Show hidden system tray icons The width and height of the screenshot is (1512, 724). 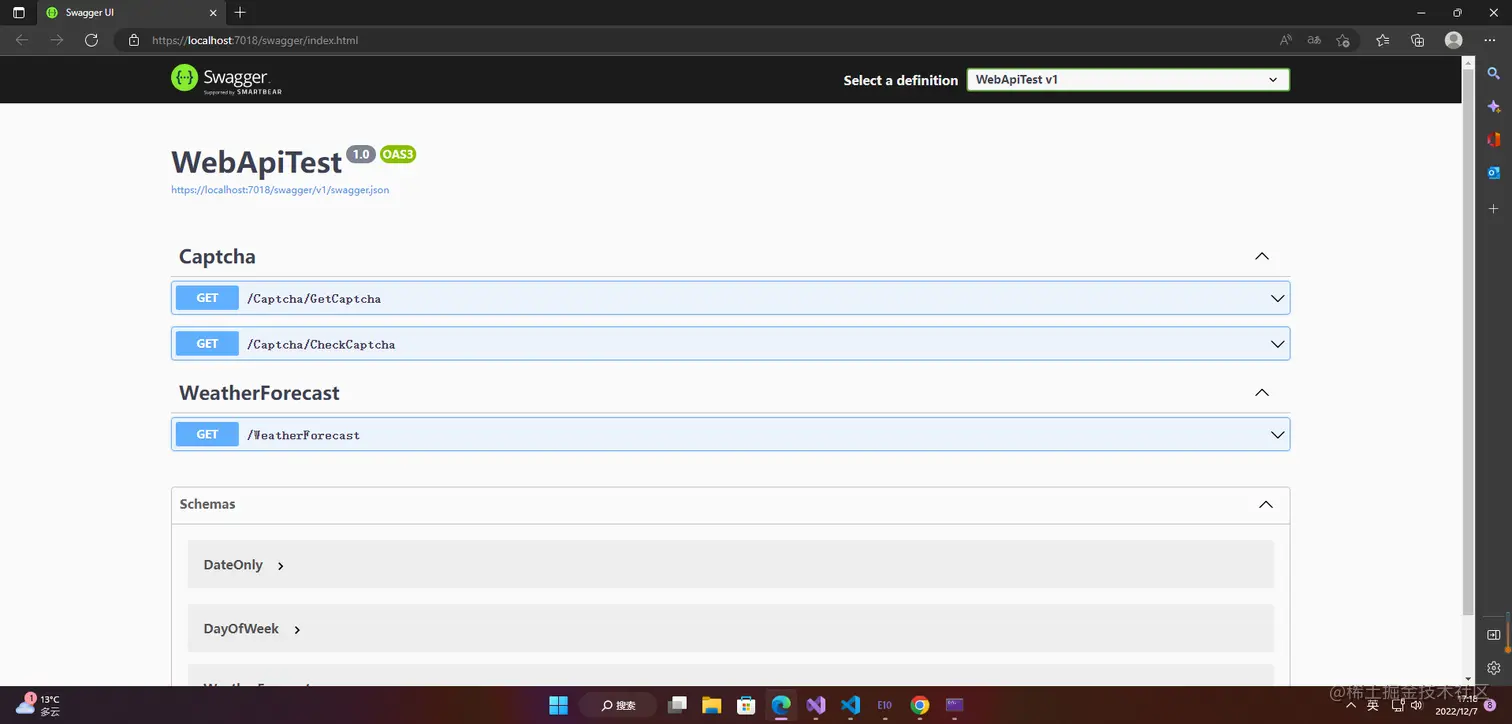pos(1352,704)
